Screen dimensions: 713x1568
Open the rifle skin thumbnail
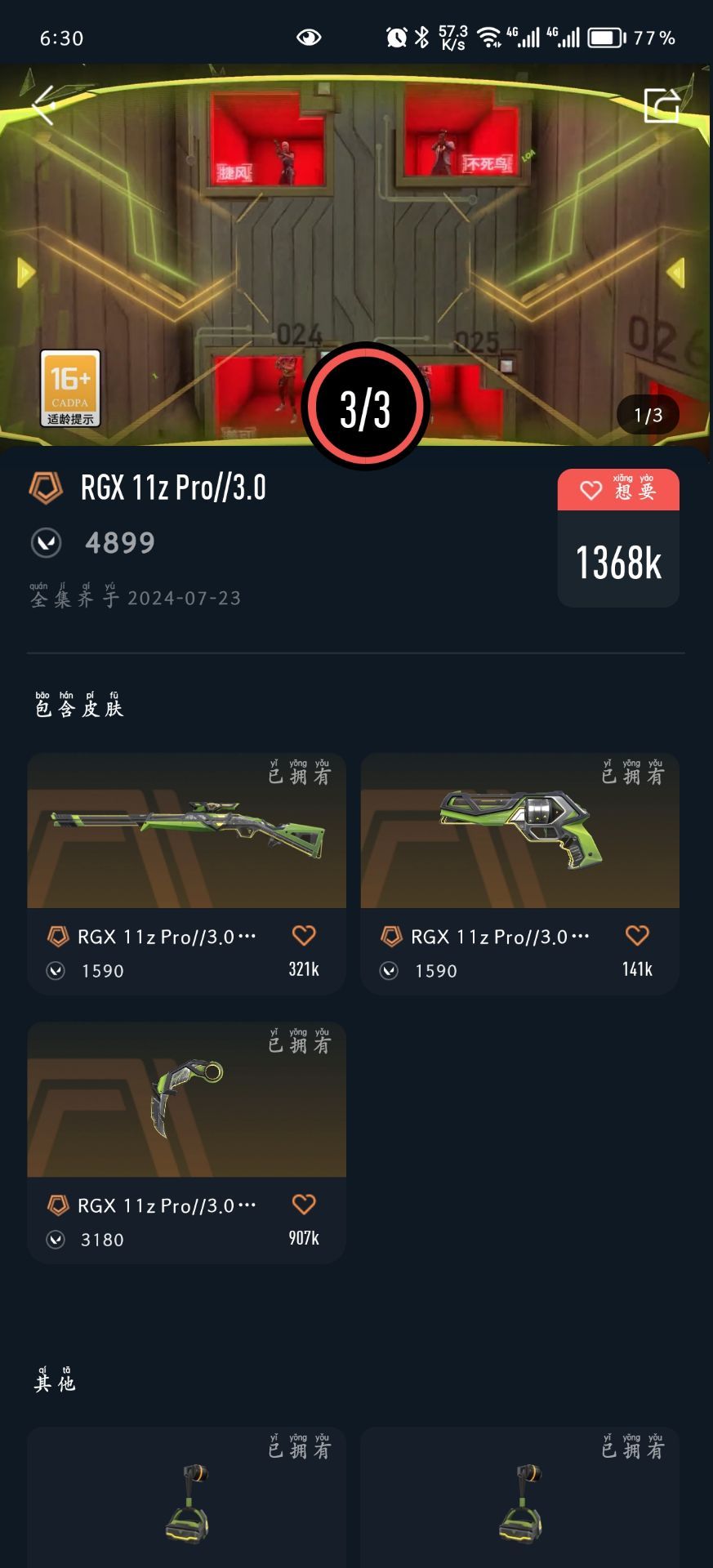[186, 831]
